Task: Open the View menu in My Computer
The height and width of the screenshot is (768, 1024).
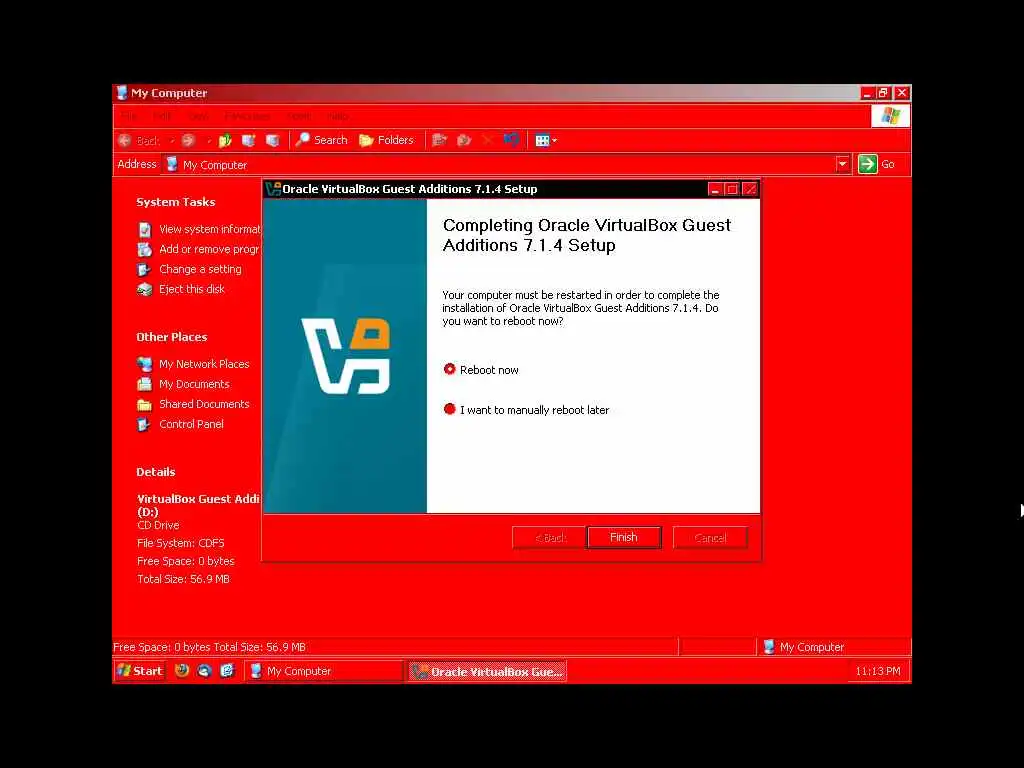Action: pyautogui.click(x=198, y=116)
